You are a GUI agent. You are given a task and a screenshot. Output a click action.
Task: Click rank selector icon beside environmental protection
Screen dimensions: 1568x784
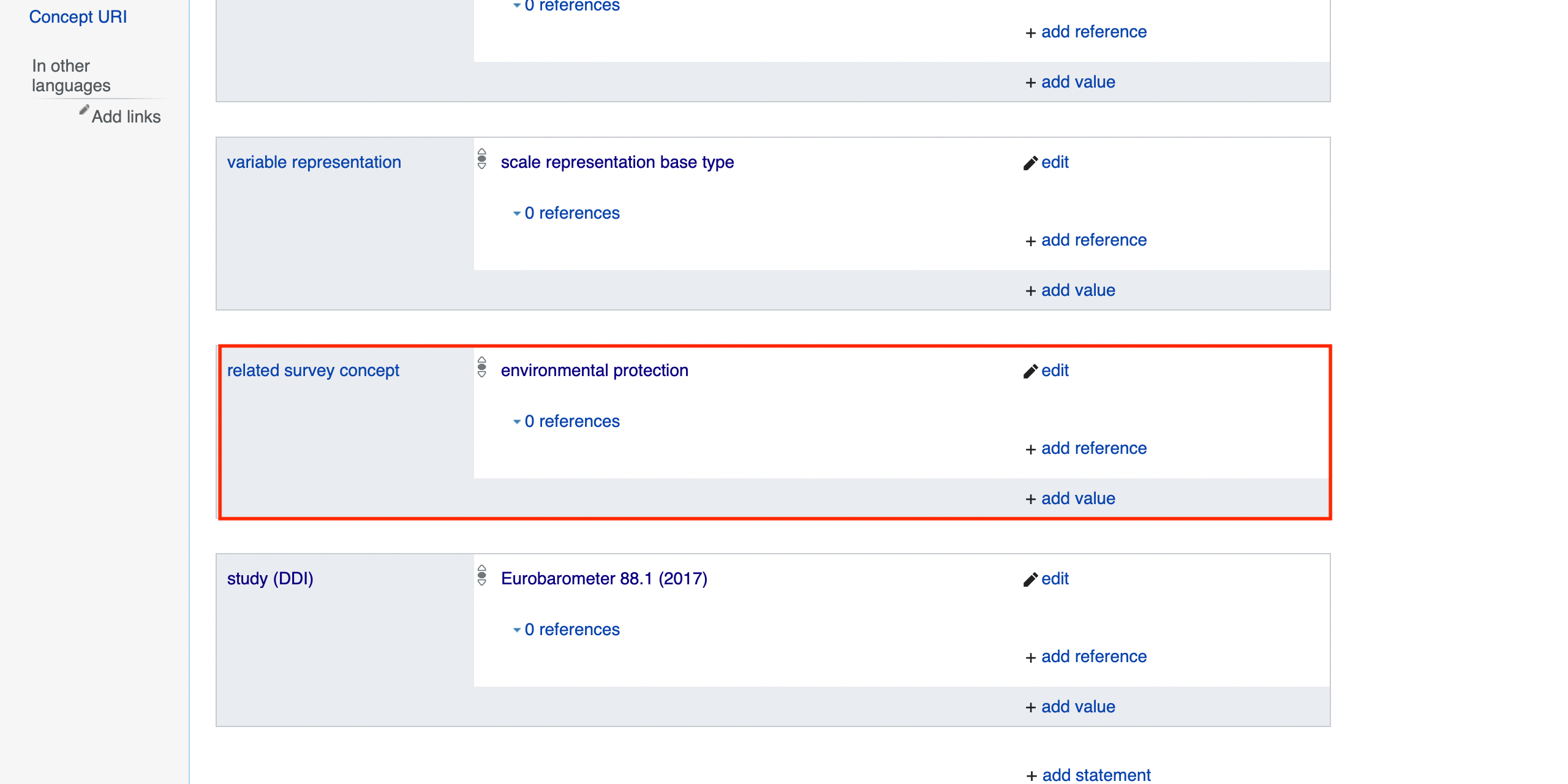click(482, 367)
